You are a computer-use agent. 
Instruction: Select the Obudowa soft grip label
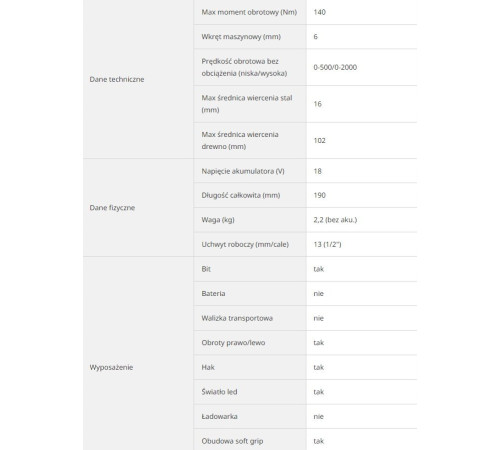[x=232, y=441]
